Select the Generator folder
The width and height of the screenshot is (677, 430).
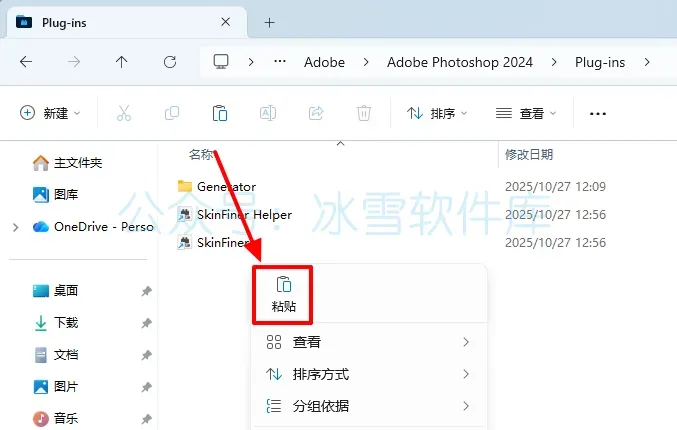pyautogui.click(x=217, y=187)
